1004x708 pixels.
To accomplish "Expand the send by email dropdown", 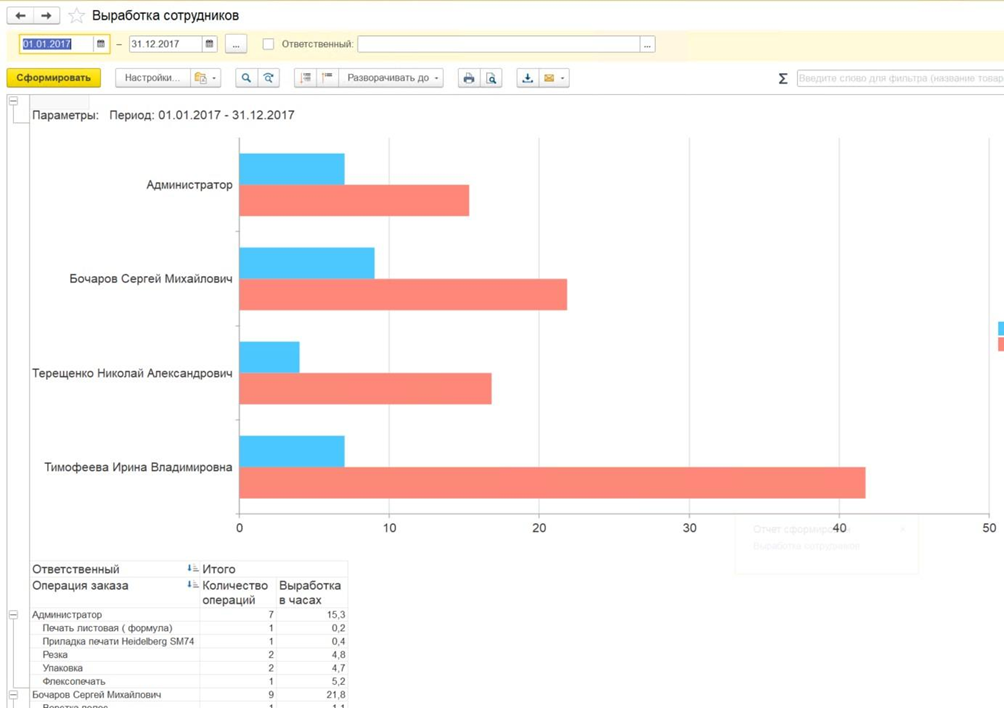I will [x=562, y=78].
